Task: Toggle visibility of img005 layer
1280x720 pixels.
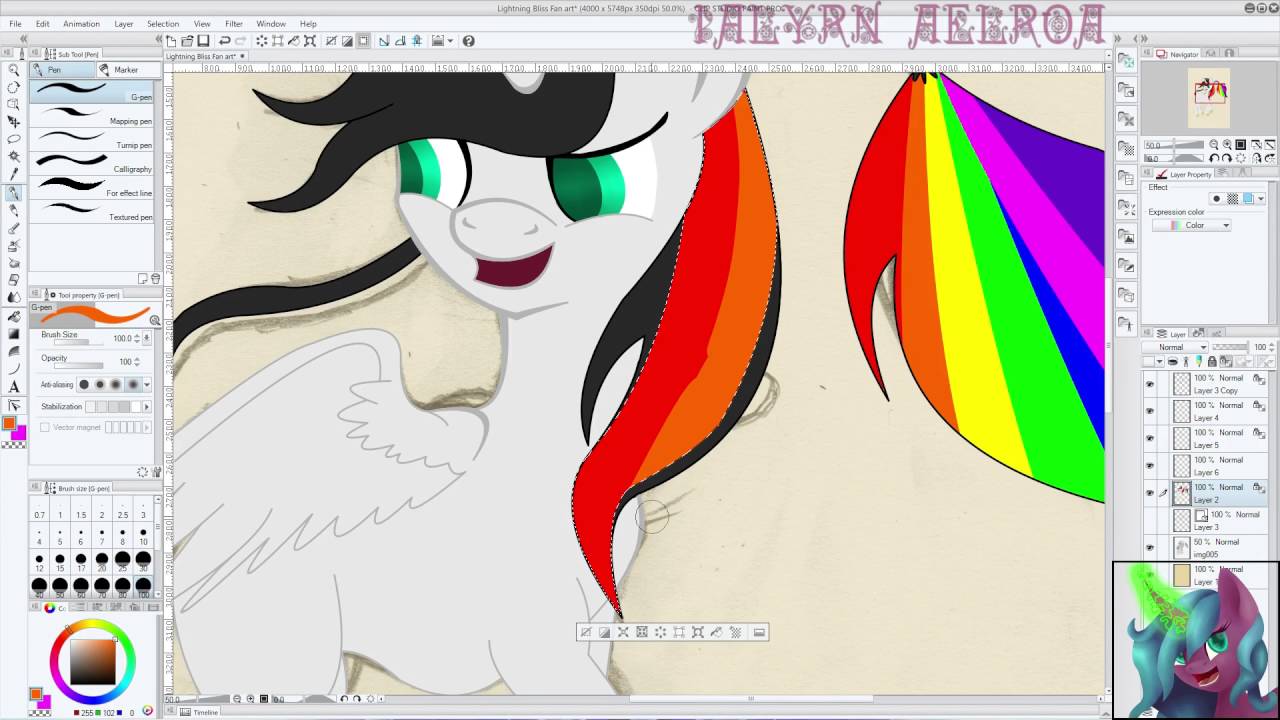Action: click(x=1149, y=547)
